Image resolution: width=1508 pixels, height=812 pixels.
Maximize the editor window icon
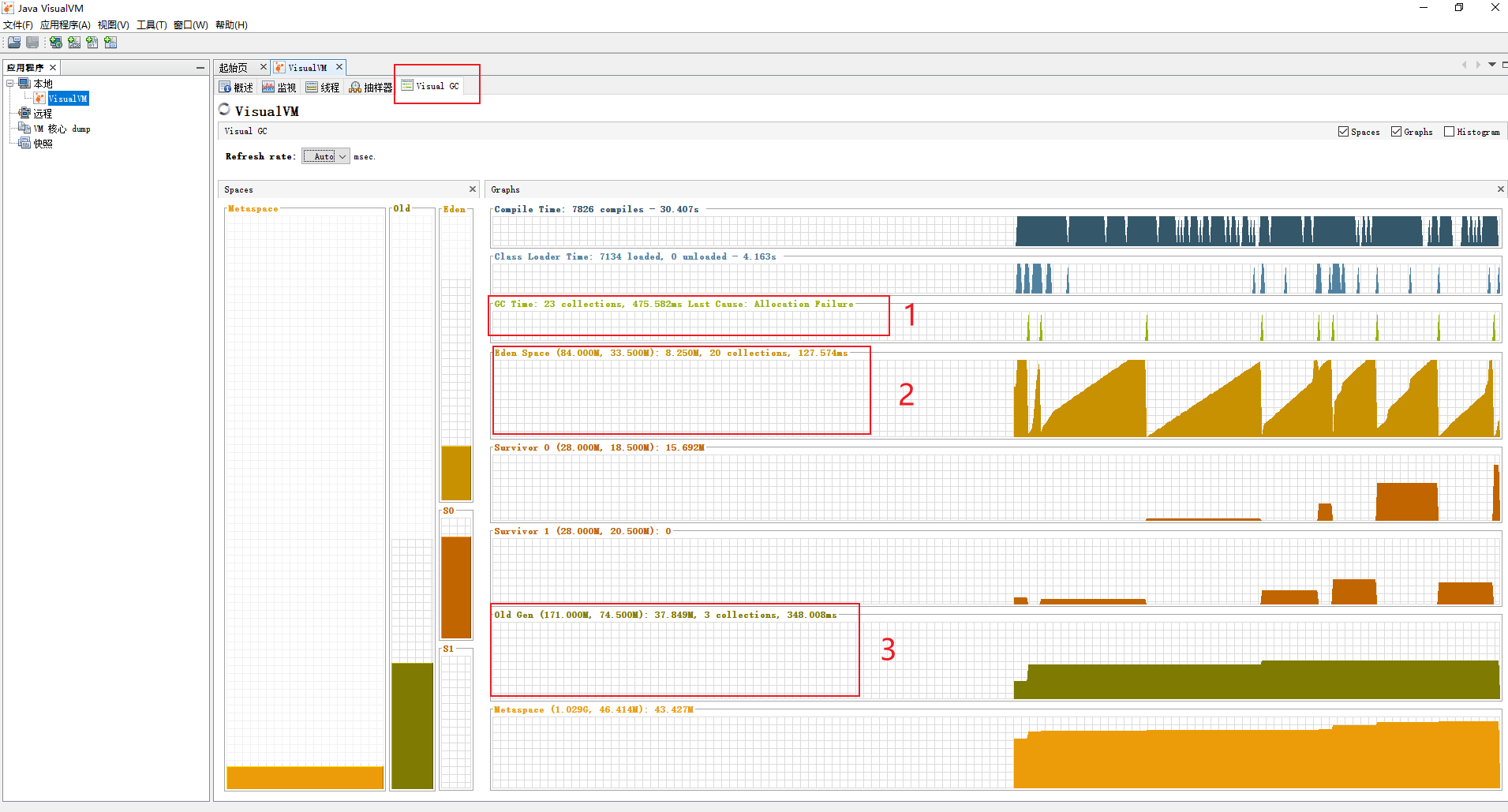click(1505, 65)
